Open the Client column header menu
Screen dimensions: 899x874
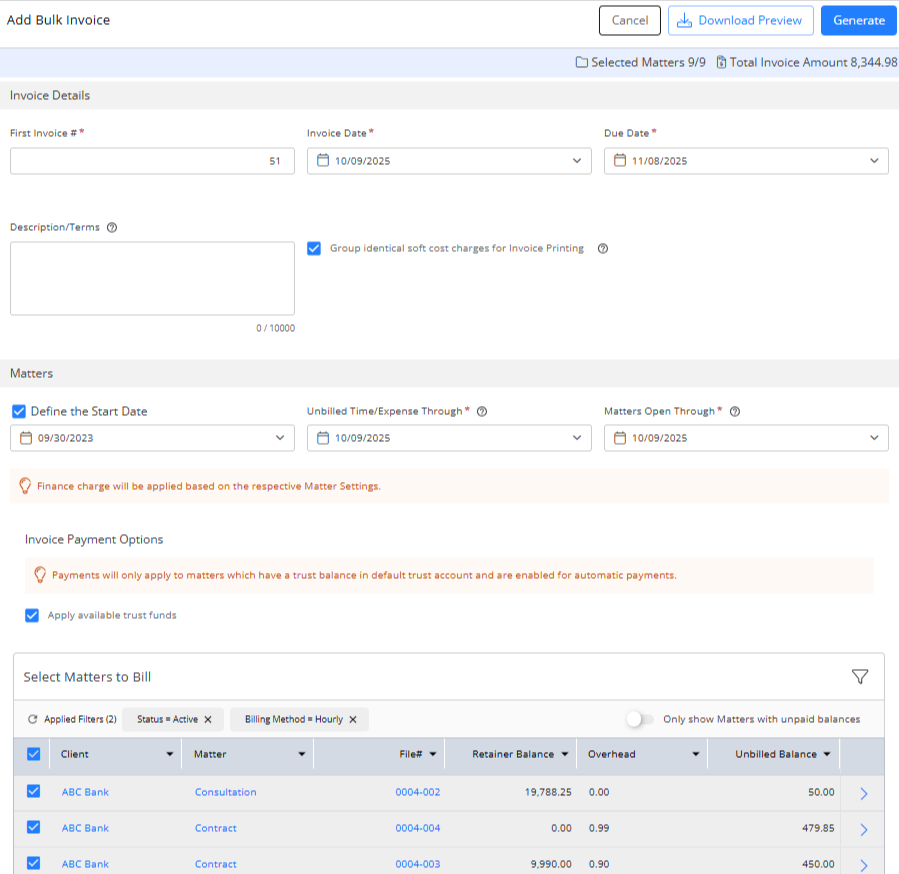click(170, 755)
